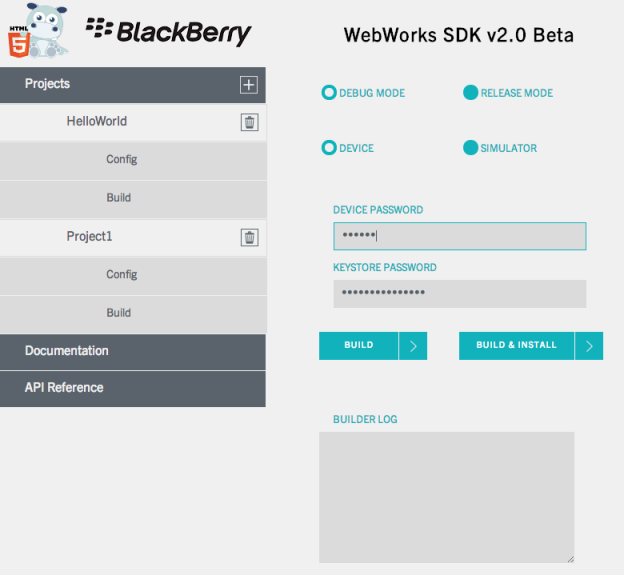This screenshot has height=575, width=624.
Task: Select the Debug Mode radio button
Action: pos(329,92)
